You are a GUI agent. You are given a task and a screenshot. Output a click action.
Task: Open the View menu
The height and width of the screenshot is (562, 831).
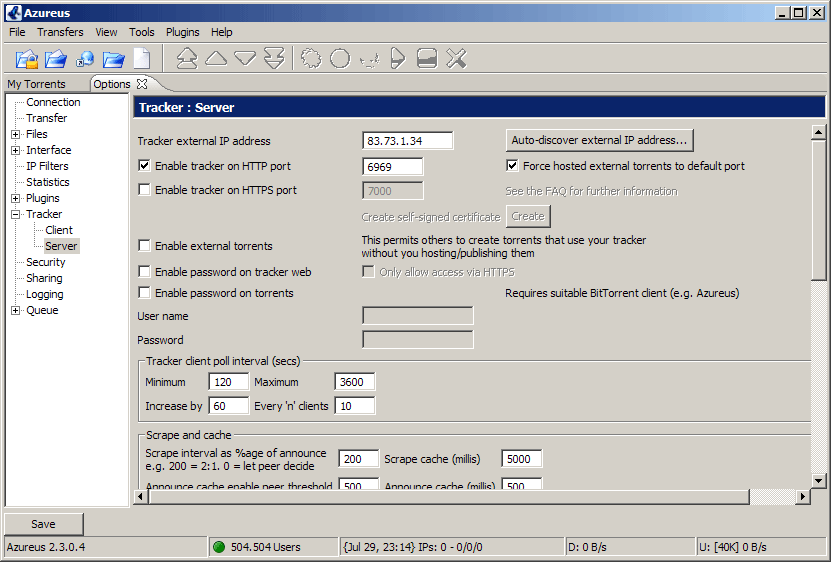[106, 32]
